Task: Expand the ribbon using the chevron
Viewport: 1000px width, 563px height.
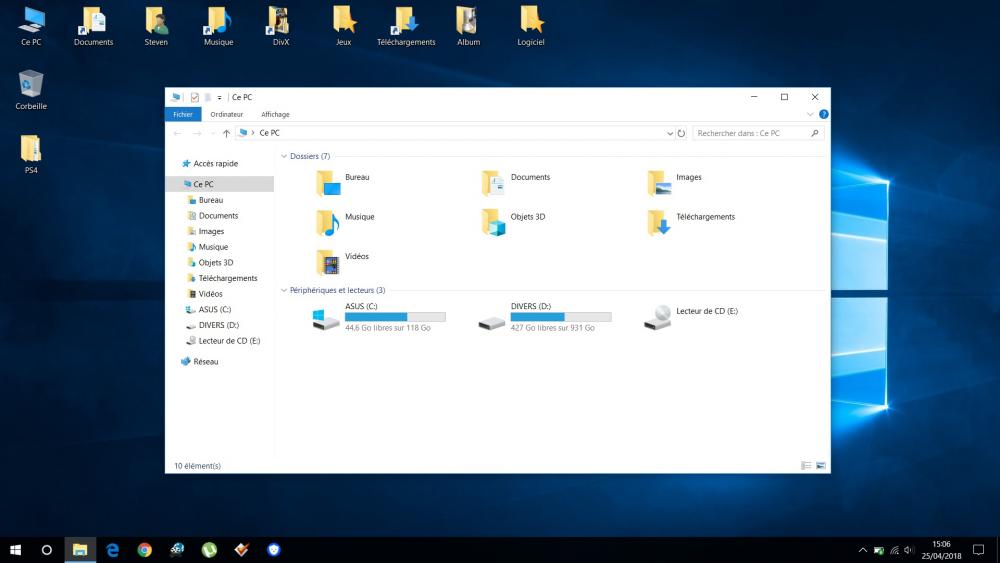Action: pos(809,114)
